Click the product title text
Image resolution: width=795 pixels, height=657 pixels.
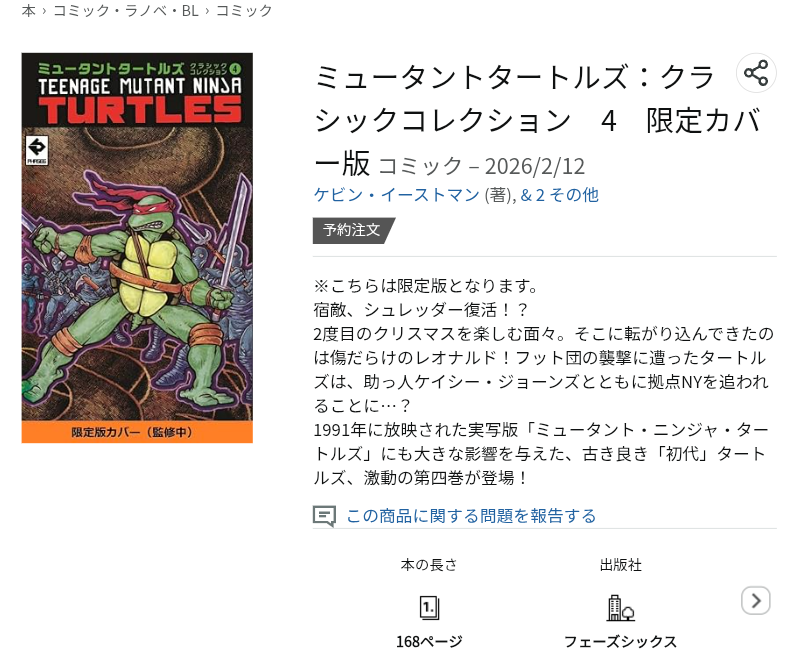[x=538, y=120]
